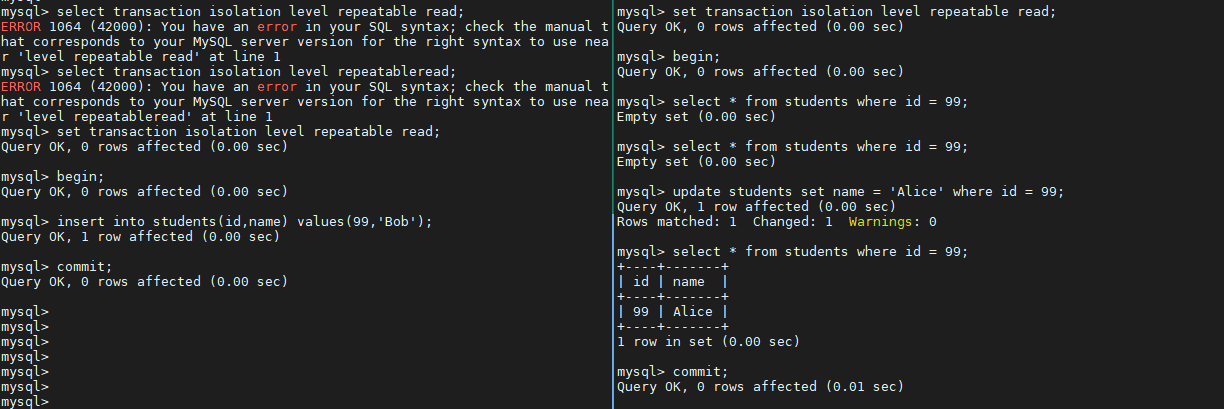Image resolution: width=1224 pixels, height=409 pixels.
Task: Click the 'id' column header in result table
Action: click(x=641, y=281)
